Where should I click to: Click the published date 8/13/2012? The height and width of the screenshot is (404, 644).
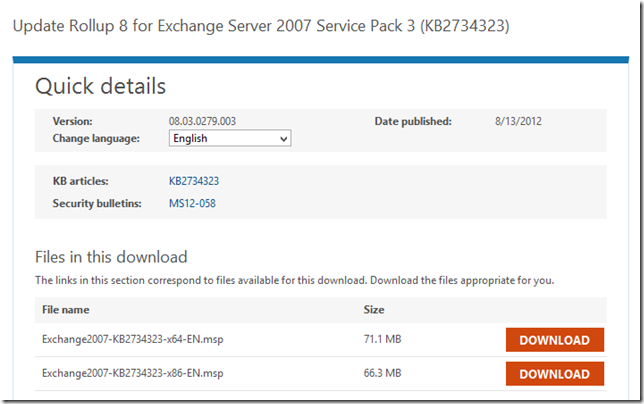(x=516, y=121)
